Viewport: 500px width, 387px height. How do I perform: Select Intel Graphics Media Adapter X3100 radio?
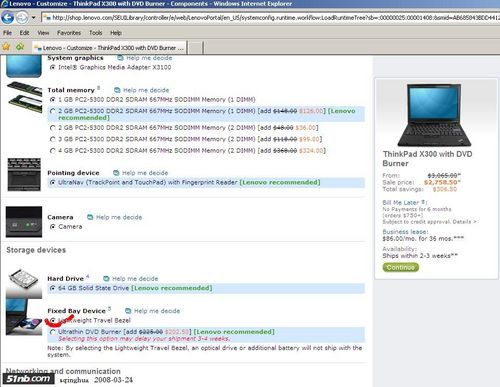click(x=52, y=67)
